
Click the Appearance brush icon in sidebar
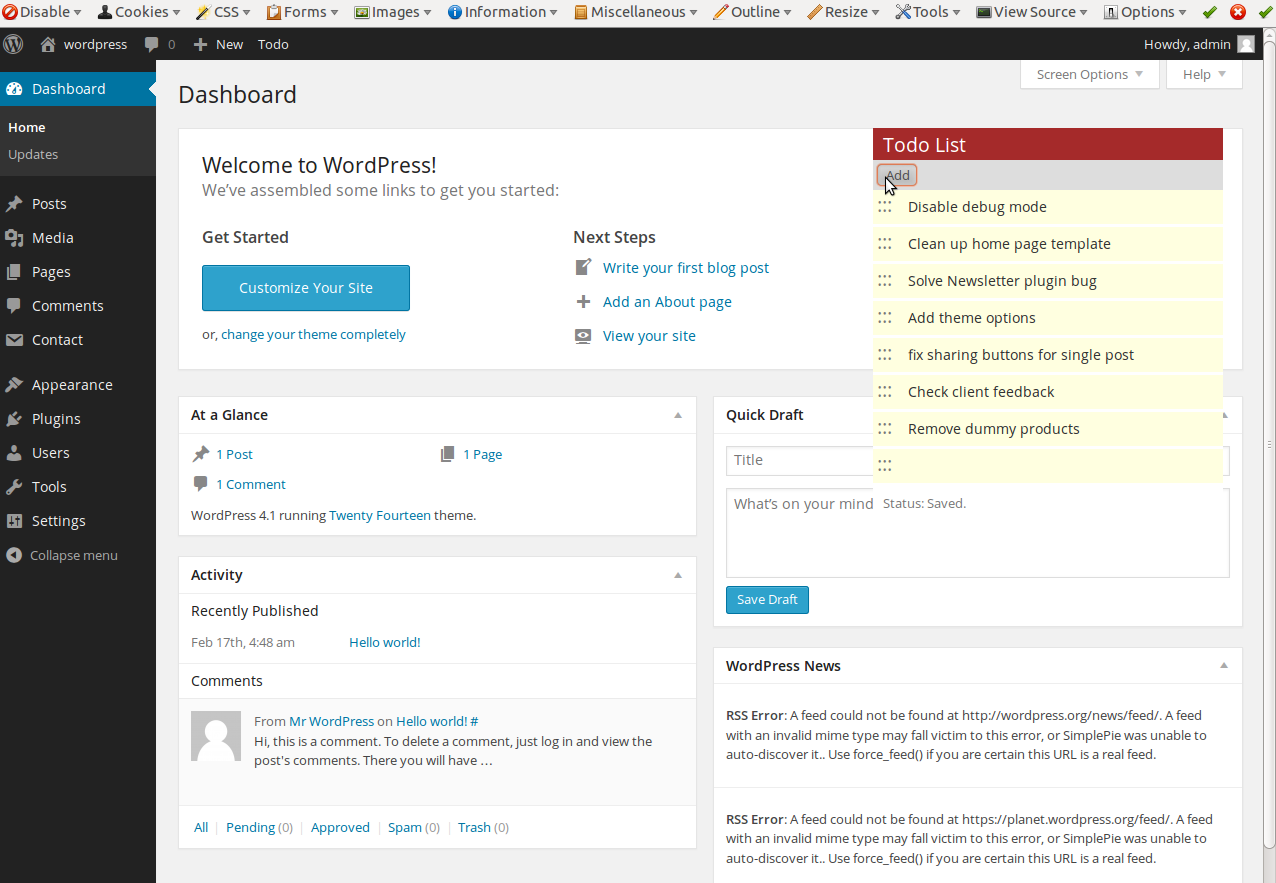pos(14,385)
